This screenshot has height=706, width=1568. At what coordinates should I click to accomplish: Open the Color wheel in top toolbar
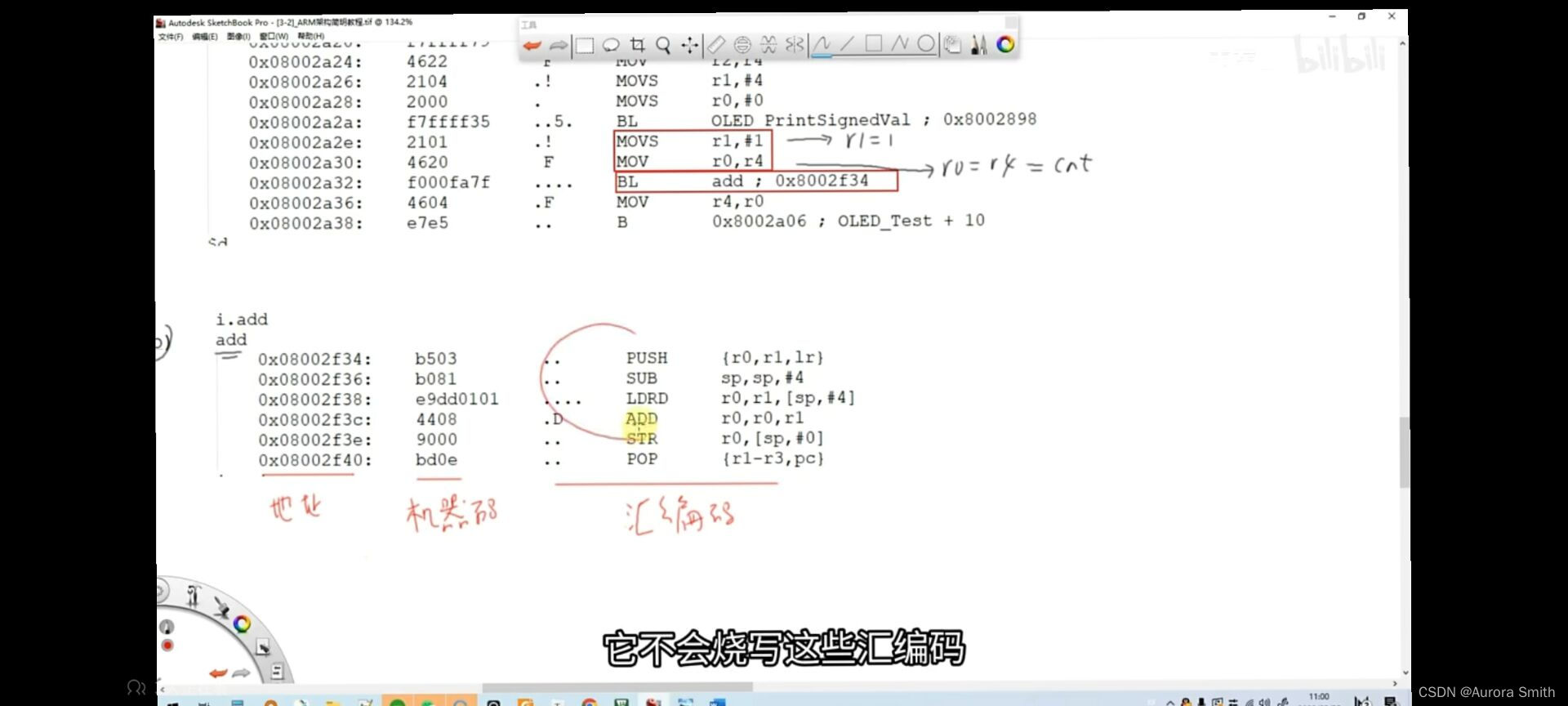tap(1005, 45)
